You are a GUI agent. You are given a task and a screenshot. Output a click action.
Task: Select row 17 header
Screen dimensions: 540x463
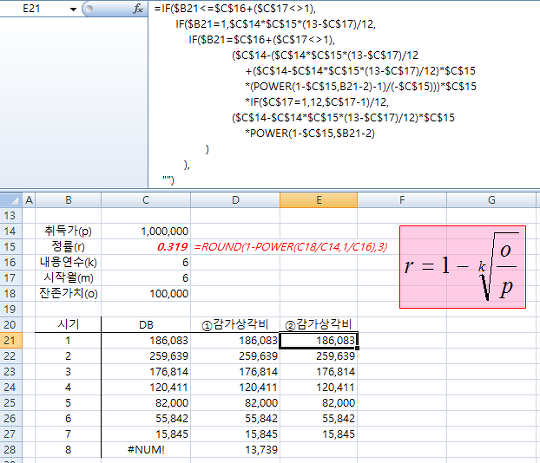(x=11, y=278)
